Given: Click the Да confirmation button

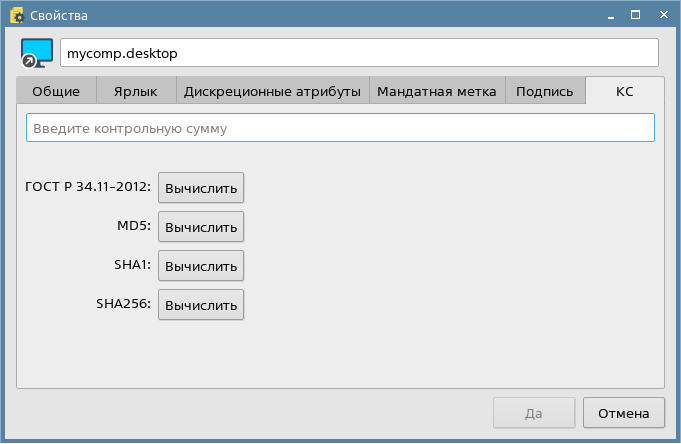Looking at the screenshot, I should 534,412.
